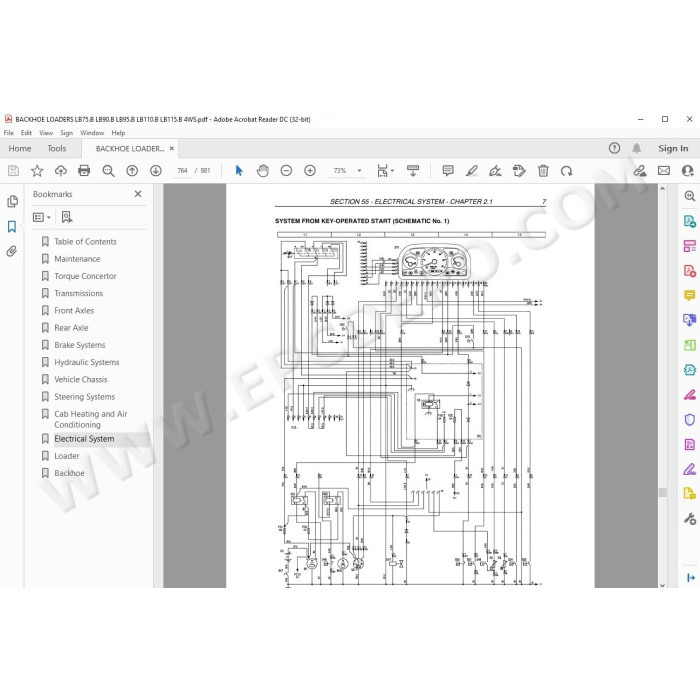Switch to the Tools tab
This screenshot has width=700, height=700.
point(57,148)
